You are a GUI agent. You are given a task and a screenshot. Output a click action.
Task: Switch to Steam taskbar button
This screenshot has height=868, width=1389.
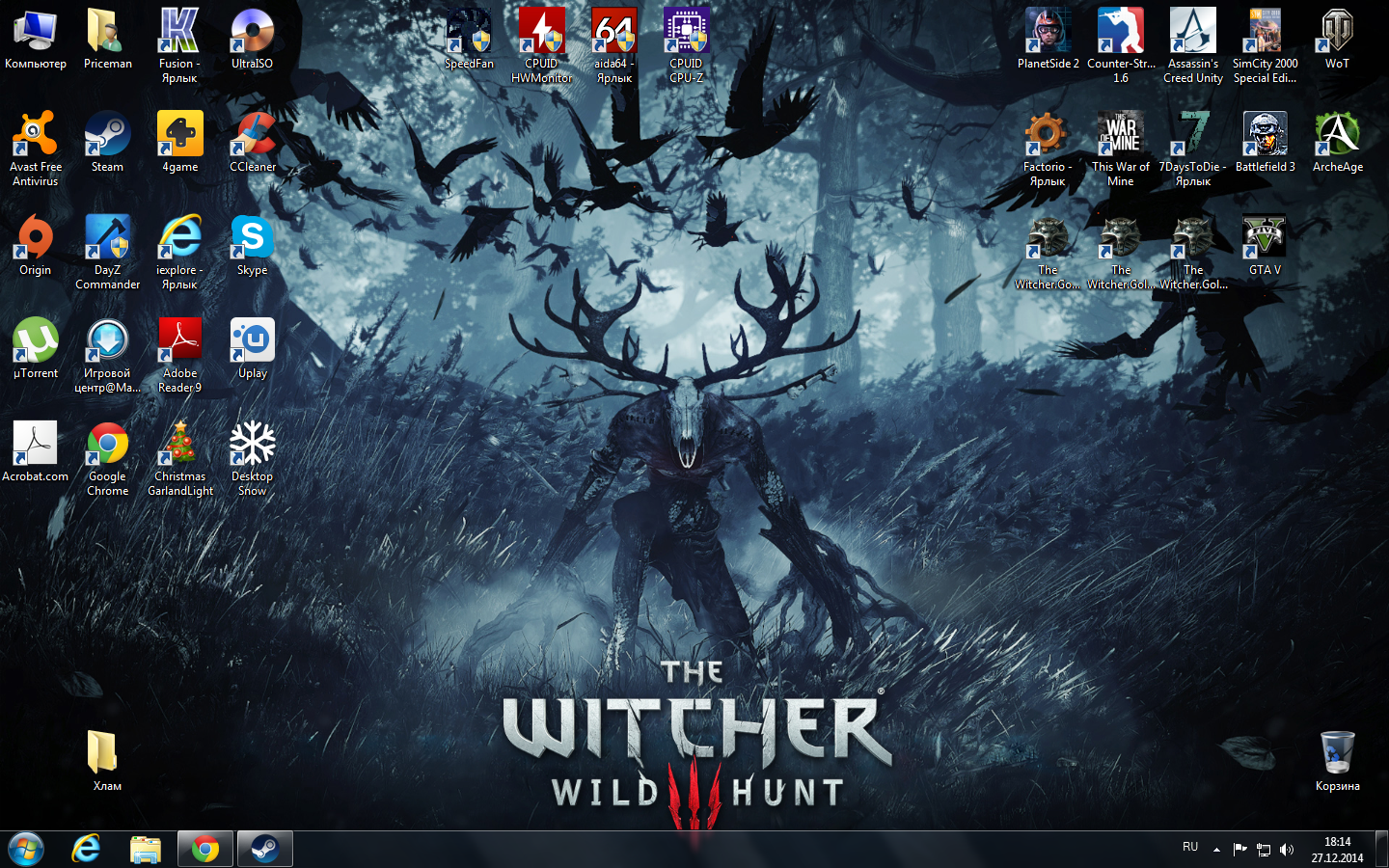[x=264, y=849]
